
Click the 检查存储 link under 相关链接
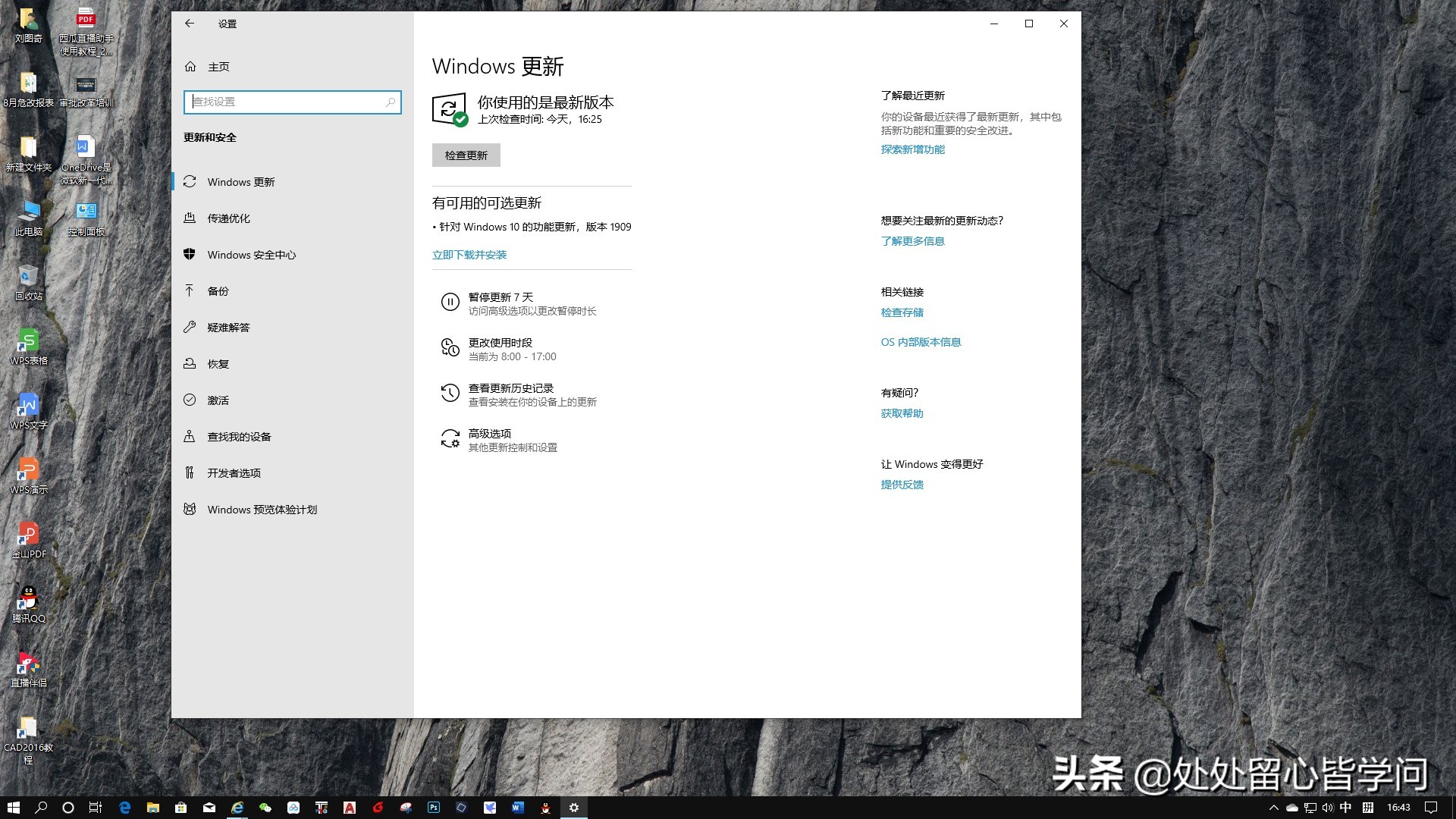pyautogui.click(x=902, y=312)
